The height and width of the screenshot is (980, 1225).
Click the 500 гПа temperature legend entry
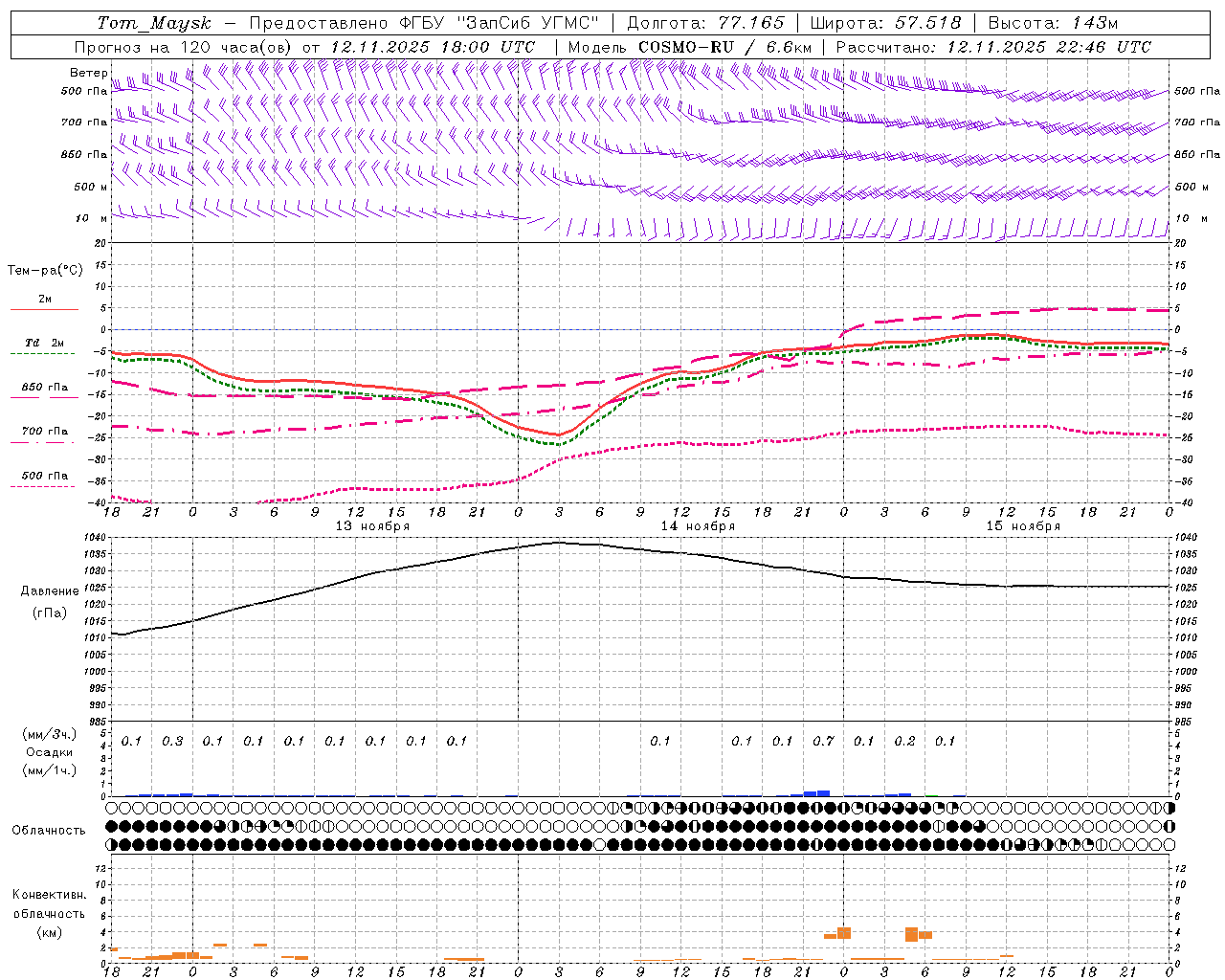[45, 475]
